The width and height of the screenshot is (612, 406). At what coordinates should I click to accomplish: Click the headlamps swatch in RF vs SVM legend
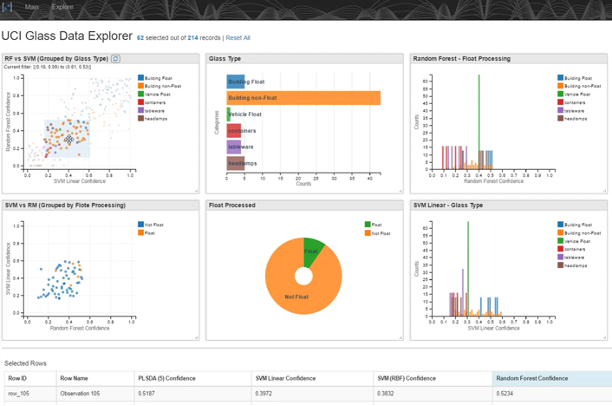pos(141,118)
